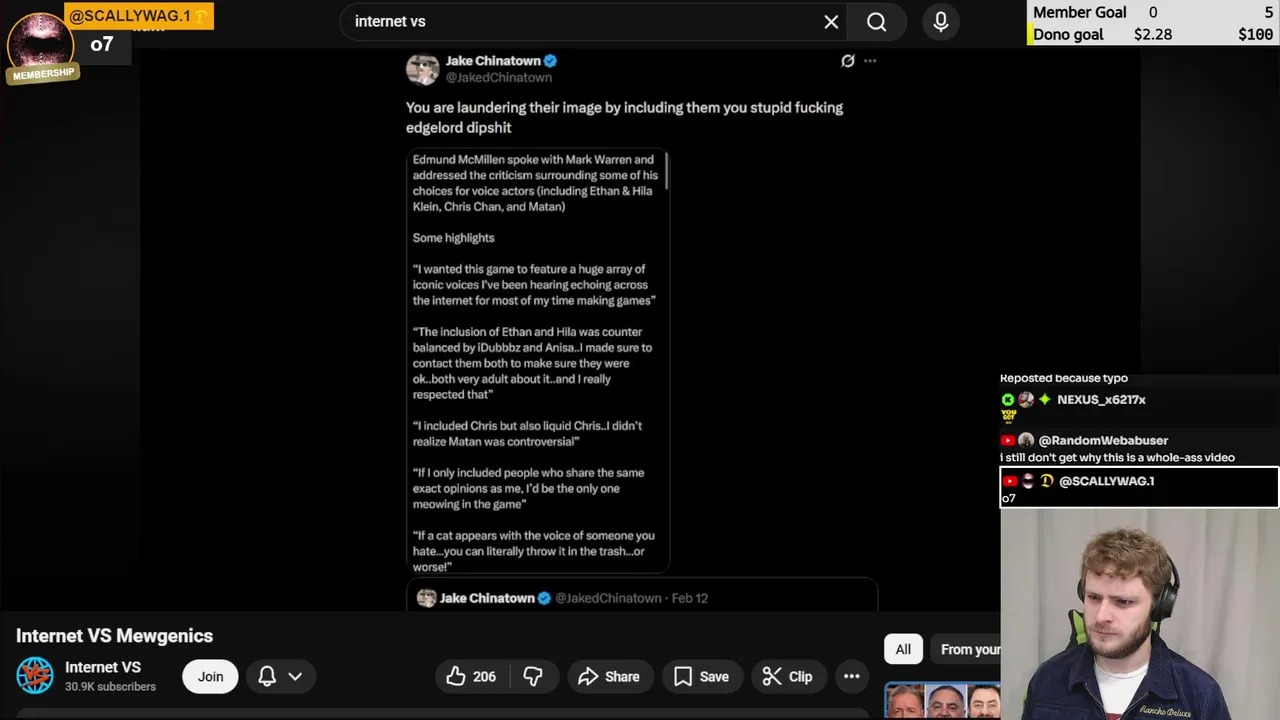Click the 'Some highlights' line in the tweet

tap(453, 238)
